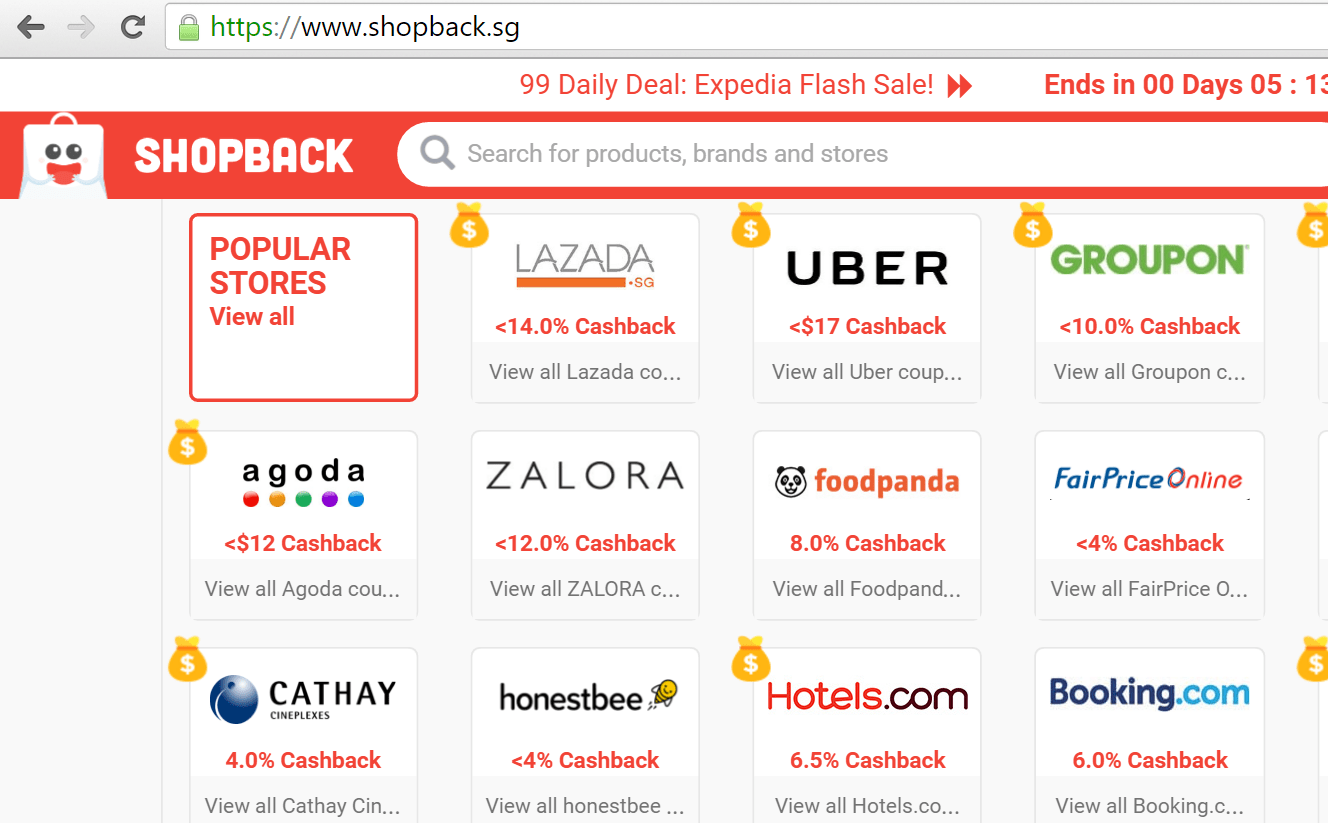Reload the page using the refresh icon
1328x823 pixels.
point(133,27)
